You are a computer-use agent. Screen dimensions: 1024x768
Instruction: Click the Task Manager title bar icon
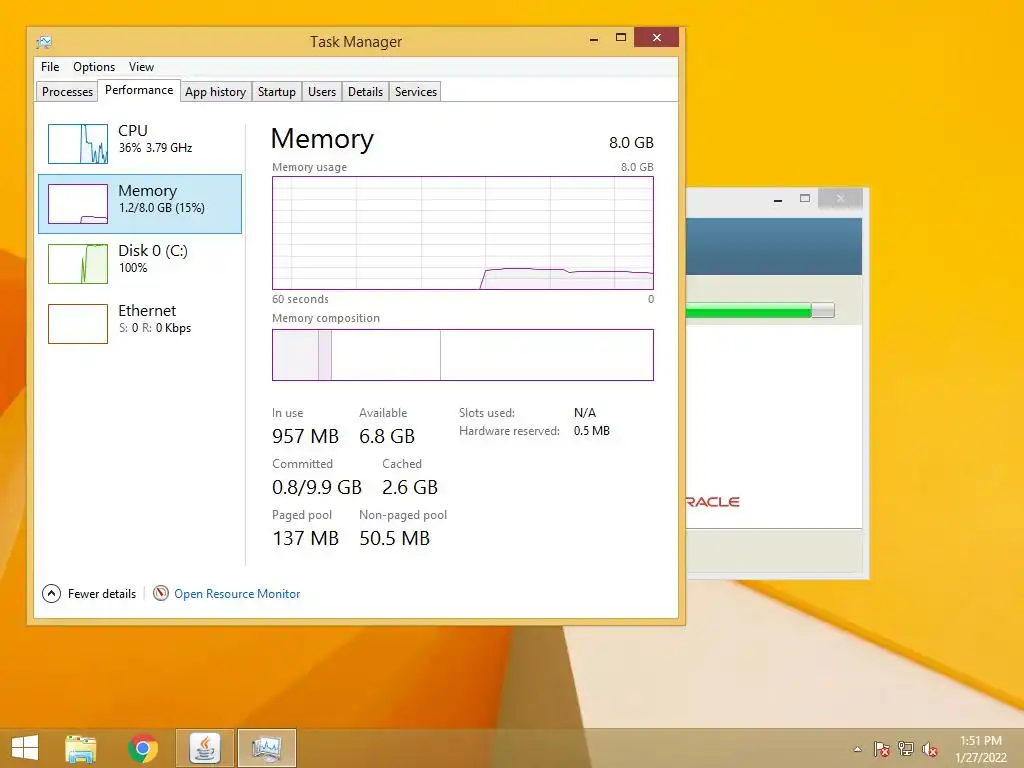pos(44,42)
